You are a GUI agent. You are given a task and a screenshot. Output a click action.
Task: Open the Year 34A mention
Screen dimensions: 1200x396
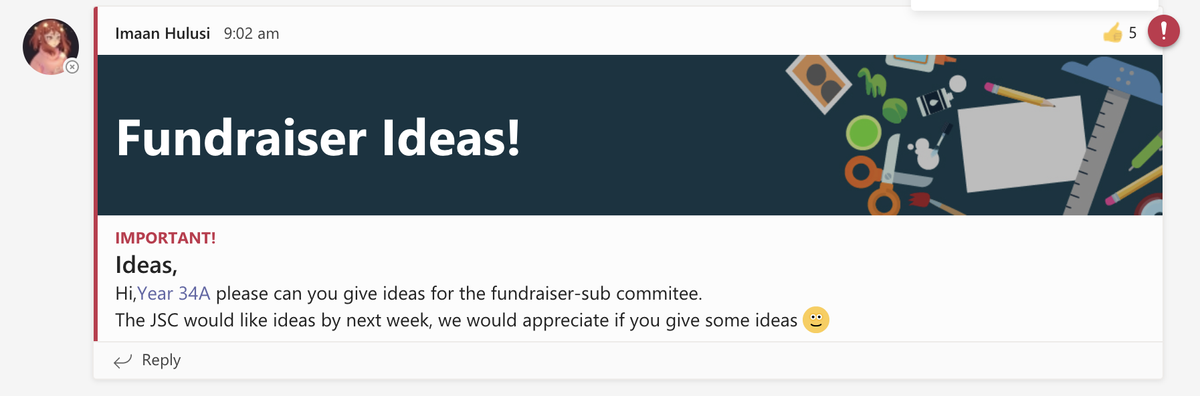click(174, 294)
